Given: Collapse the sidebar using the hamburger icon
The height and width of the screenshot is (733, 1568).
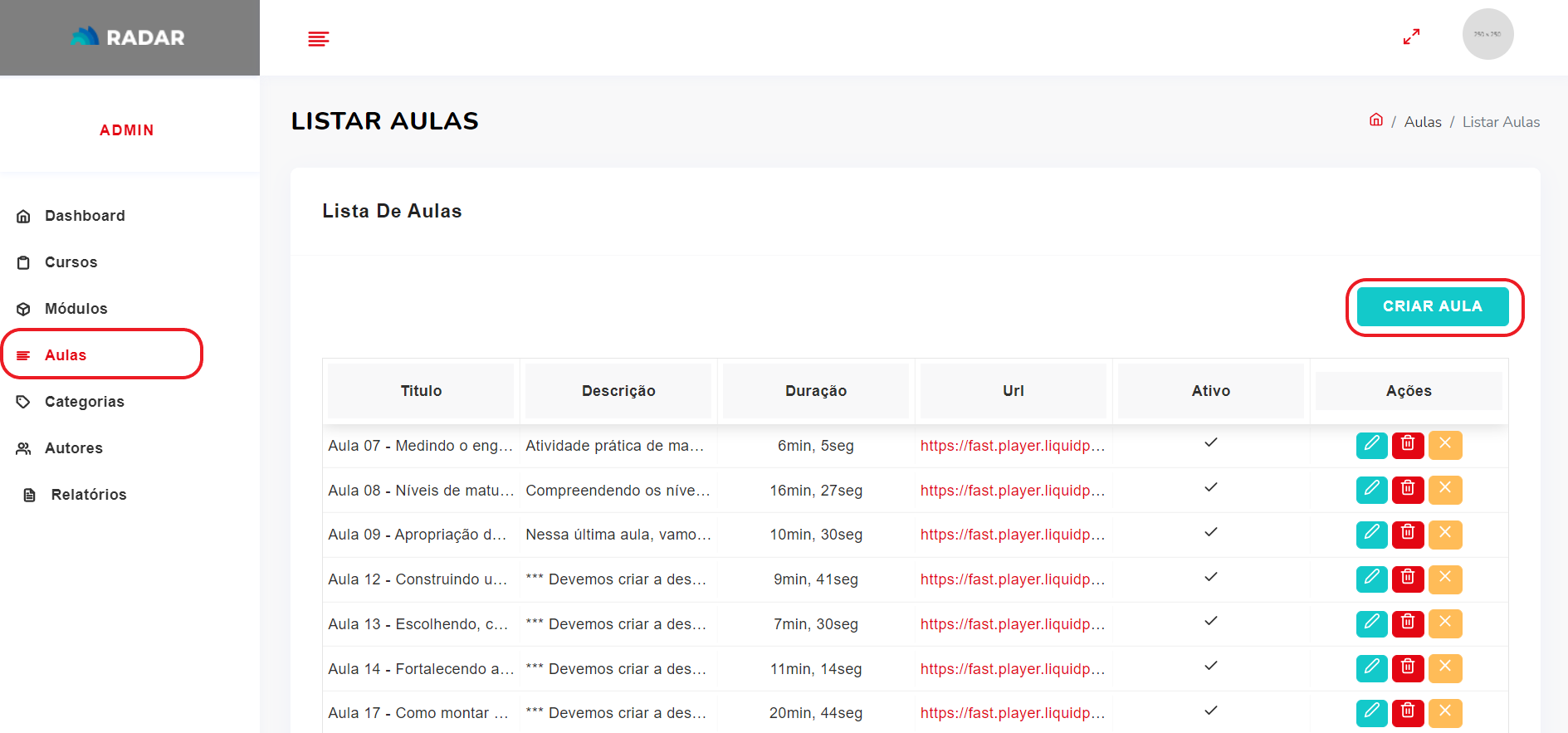Looking at the screenshot, I should (x=319, y=38).
